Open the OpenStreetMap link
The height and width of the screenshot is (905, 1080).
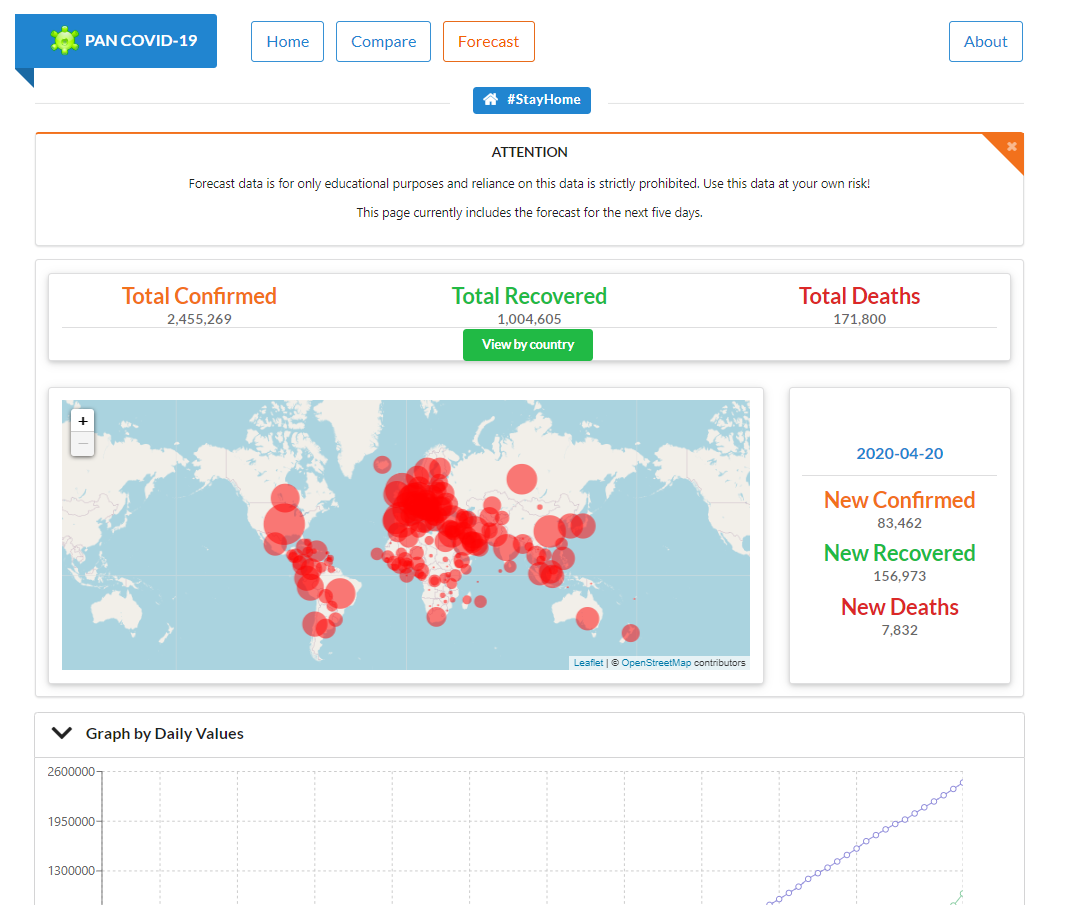tap(656, 663)
